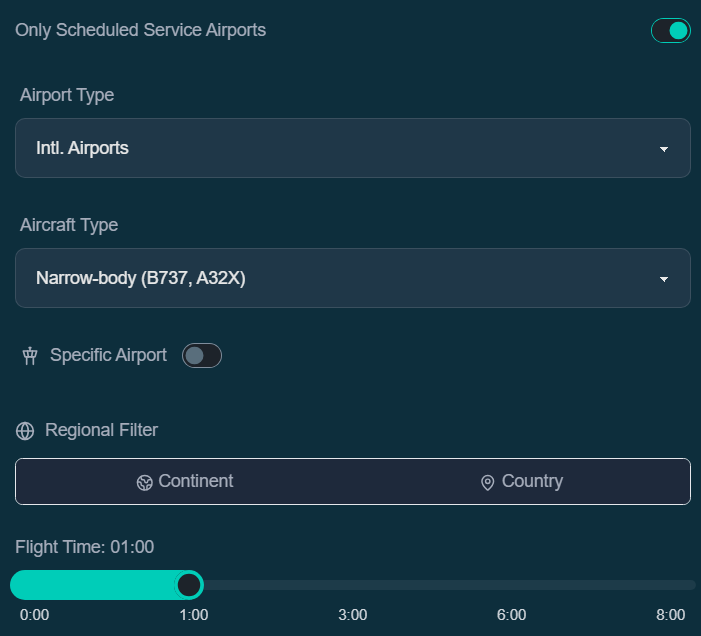Click the 1:00 flight time label
This screenshot has height=636, width=701.
194,615
